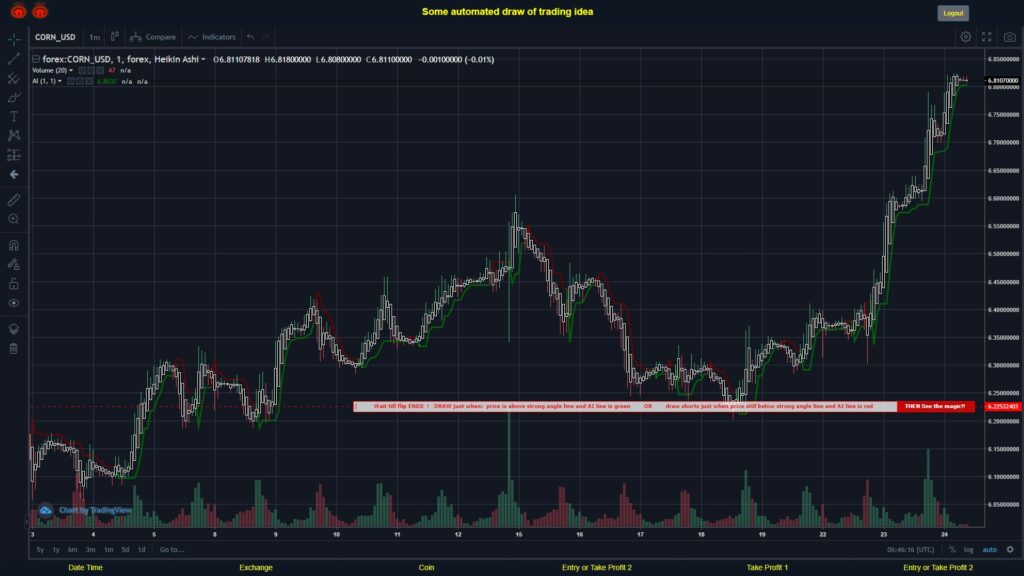Open AI indicator format settings
The height and width of the screenshot is (576, 1024).
click(80, 82)
